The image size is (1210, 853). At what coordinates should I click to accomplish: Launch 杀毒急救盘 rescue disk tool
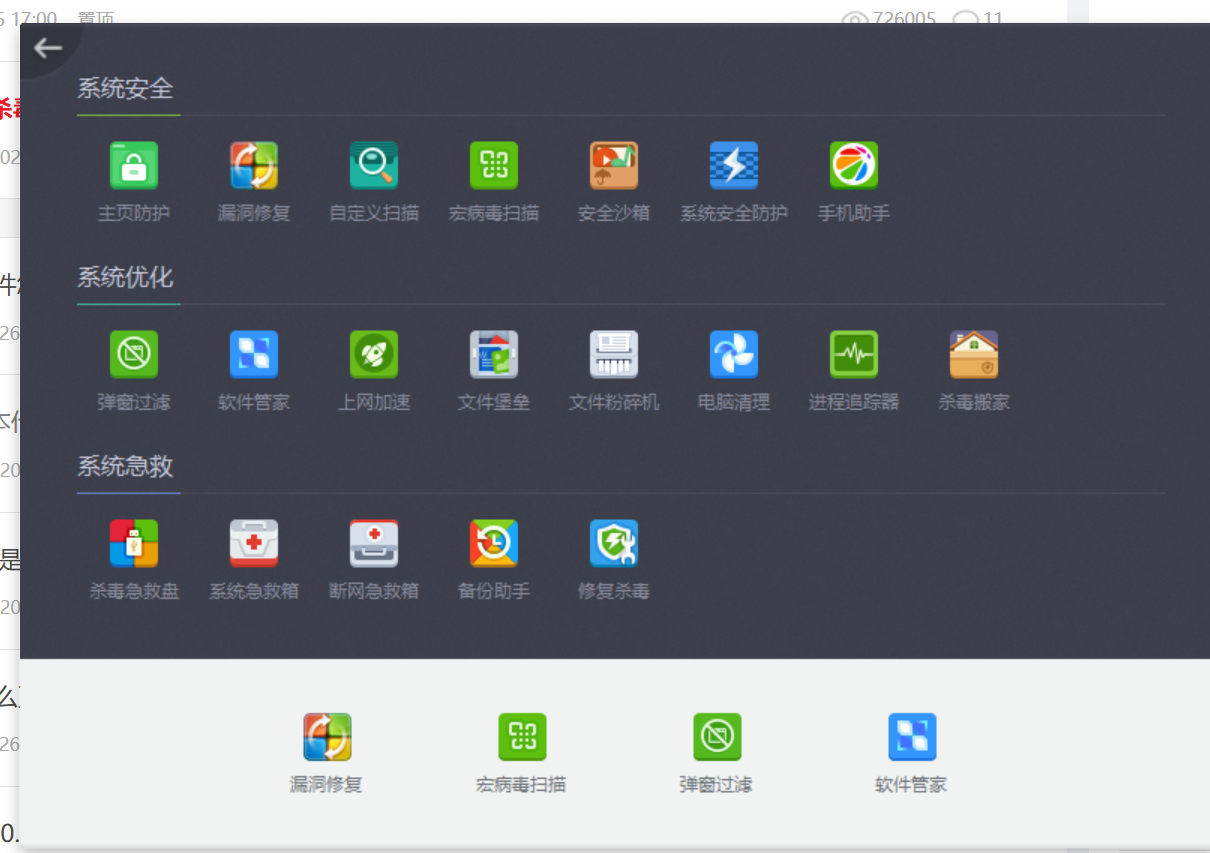click(134, 544)
